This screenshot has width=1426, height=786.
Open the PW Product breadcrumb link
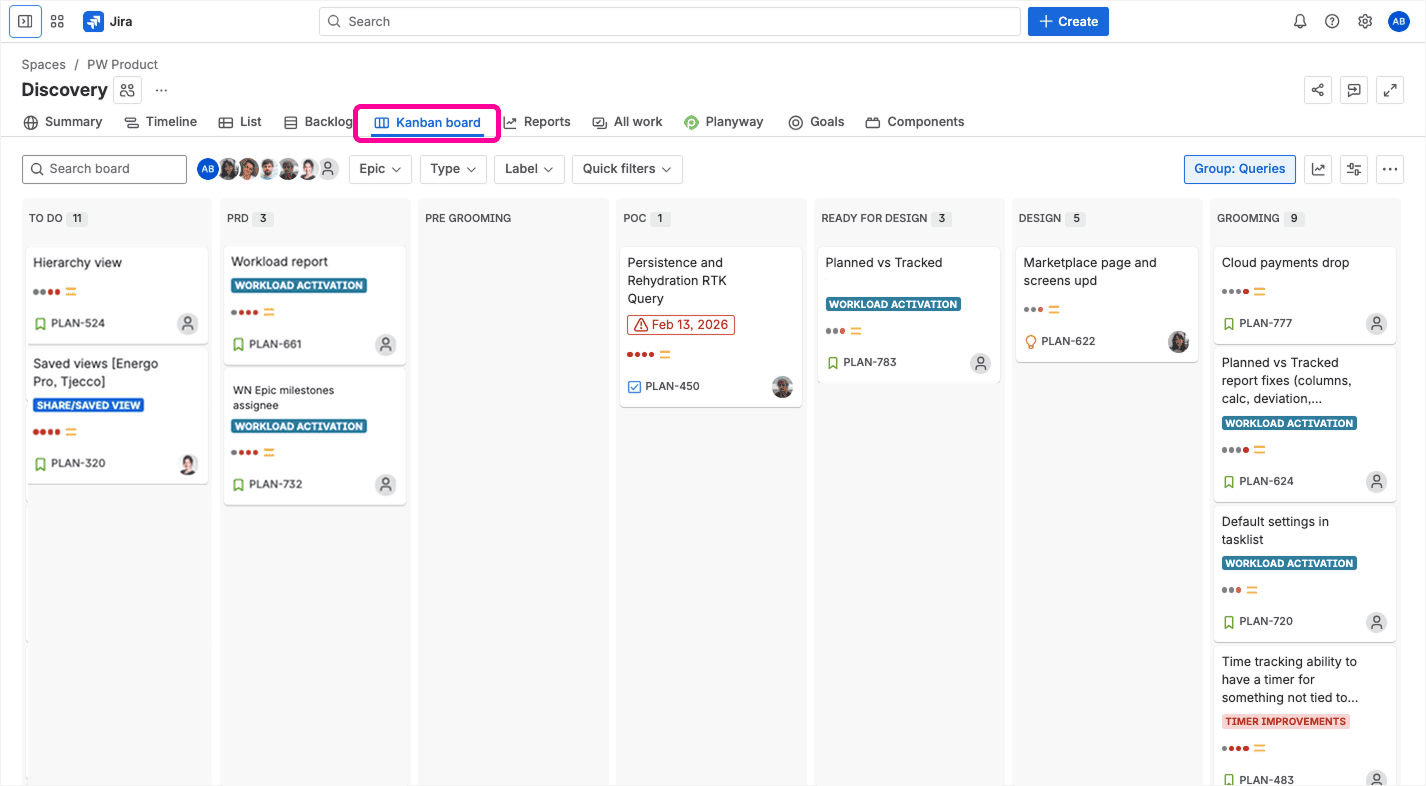(122, 64)
